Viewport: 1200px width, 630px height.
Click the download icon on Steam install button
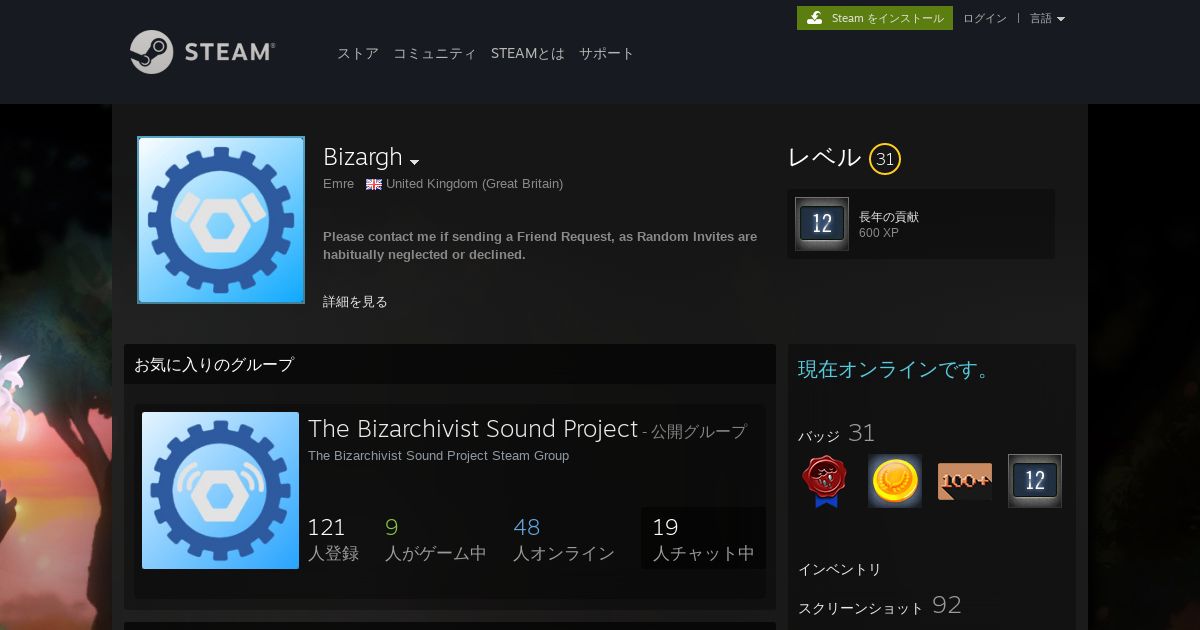click(x=816, y=18)
